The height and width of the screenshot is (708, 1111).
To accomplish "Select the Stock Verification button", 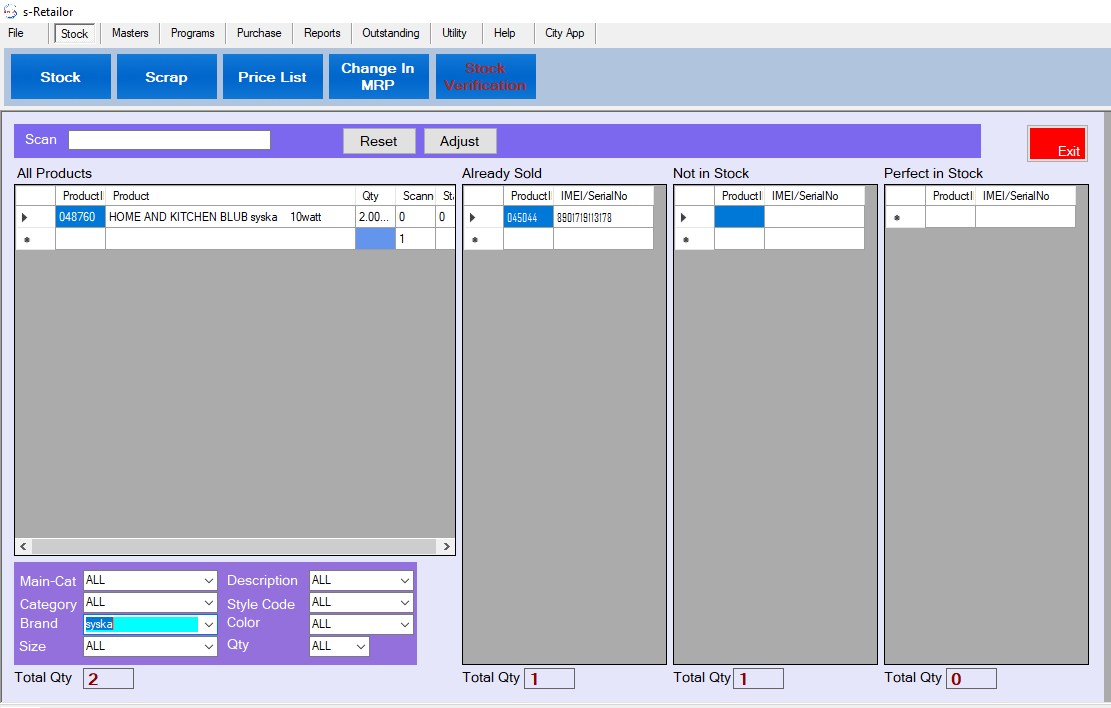I will pyautogui.click(x=485, y=77).
